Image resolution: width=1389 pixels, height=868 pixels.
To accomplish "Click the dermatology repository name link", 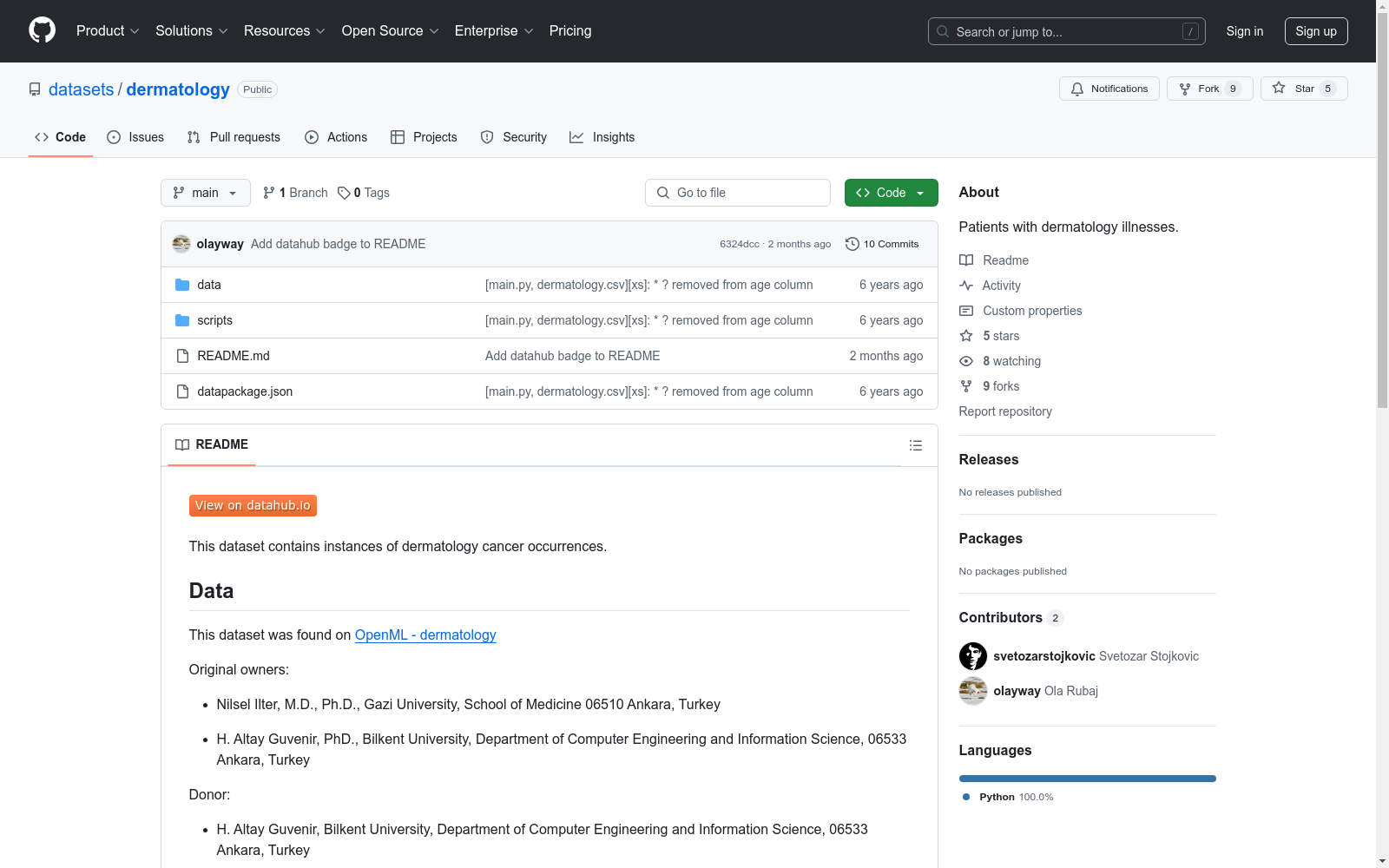I will [178, 89].
